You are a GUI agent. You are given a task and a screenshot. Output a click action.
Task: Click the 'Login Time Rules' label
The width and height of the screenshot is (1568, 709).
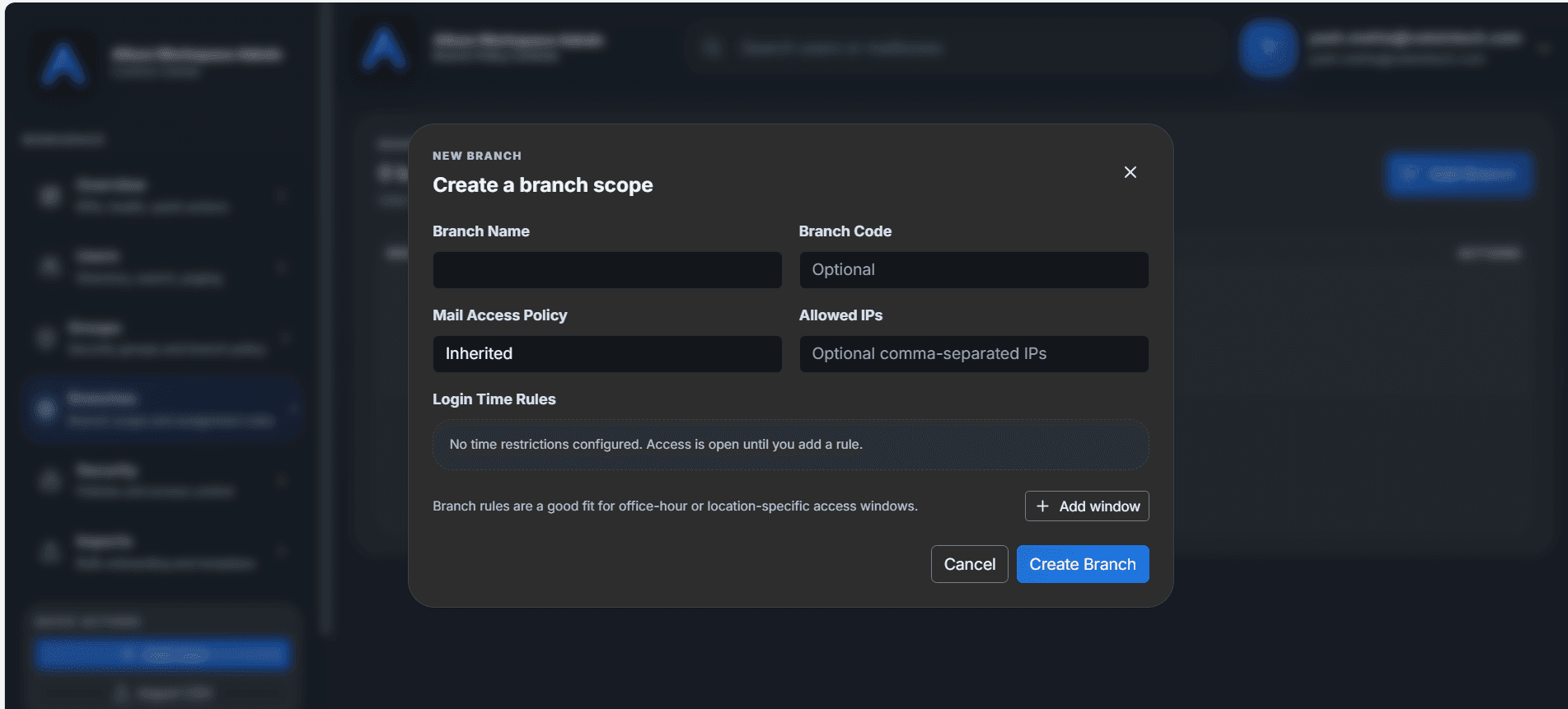pos(494,399)
